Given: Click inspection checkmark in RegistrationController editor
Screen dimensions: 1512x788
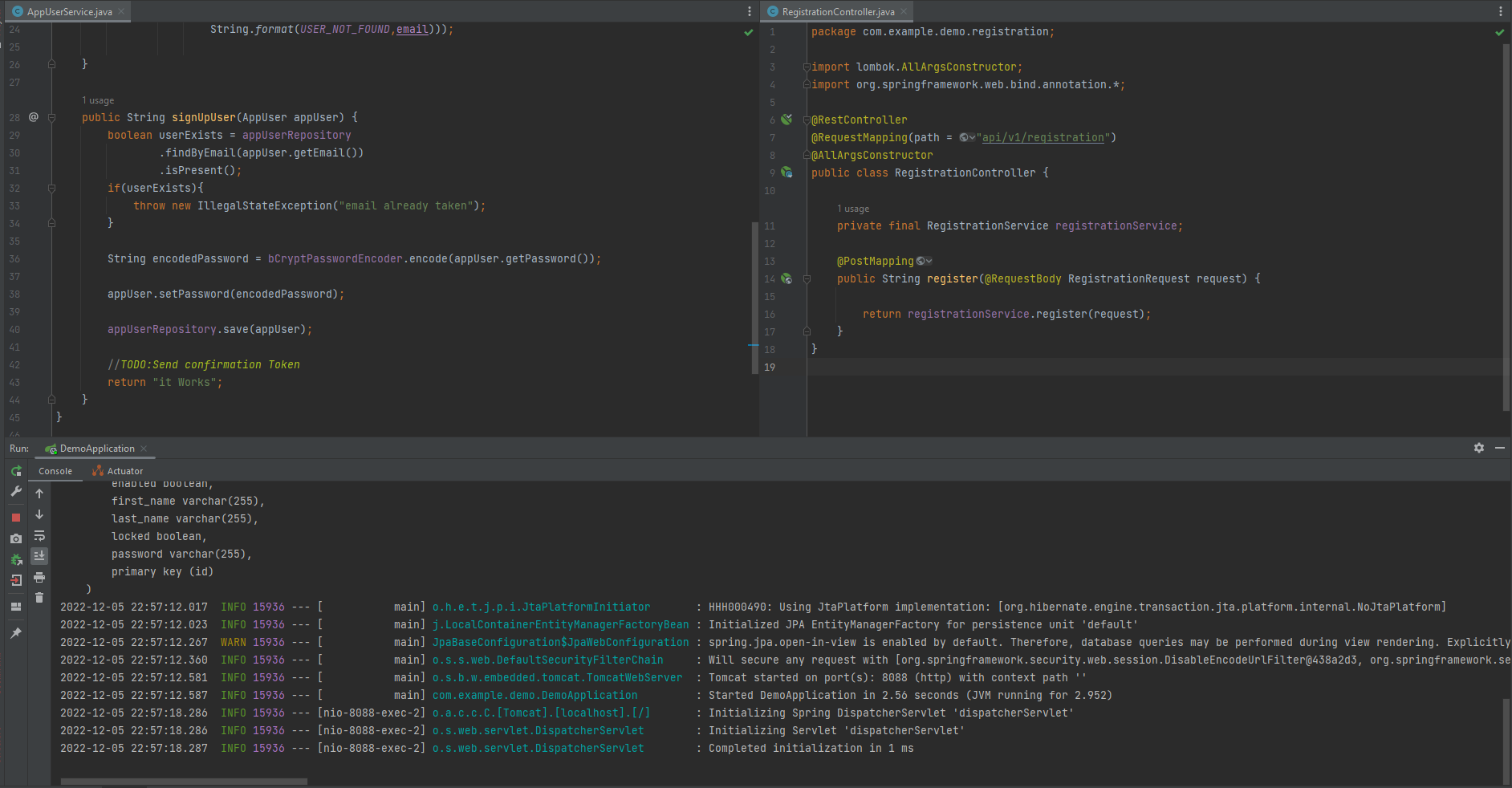Looking at the screenshot, I should 1499,32.
